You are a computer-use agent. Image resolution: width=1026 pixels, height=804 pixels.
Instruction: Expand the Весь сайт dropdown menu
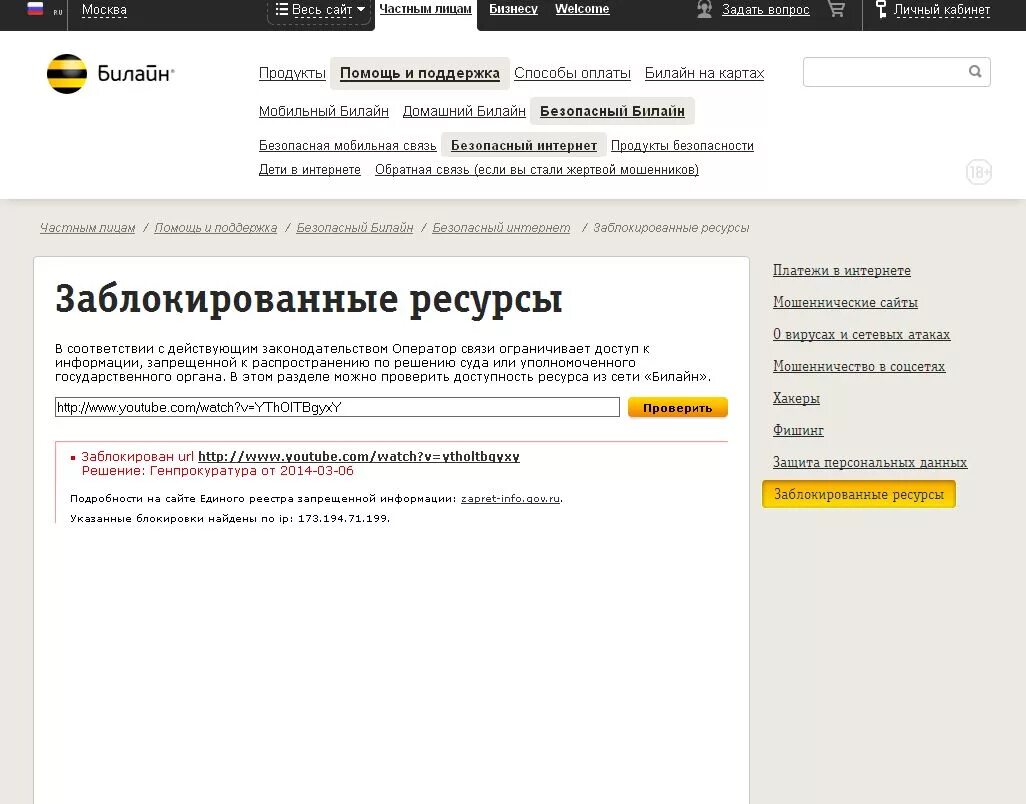(x=320, y=10)
